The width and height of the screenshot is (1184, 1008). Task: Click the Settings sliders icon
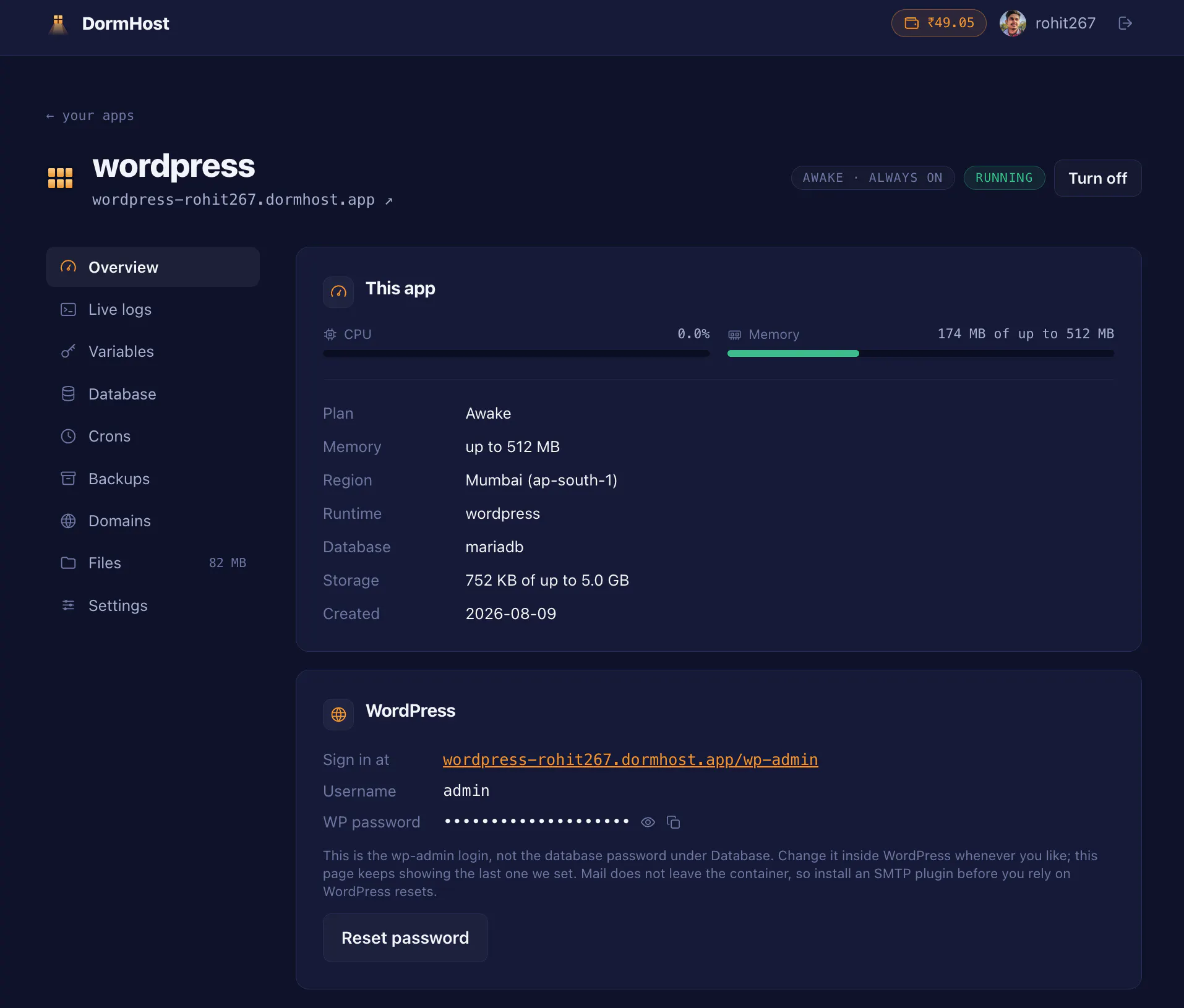68,605
